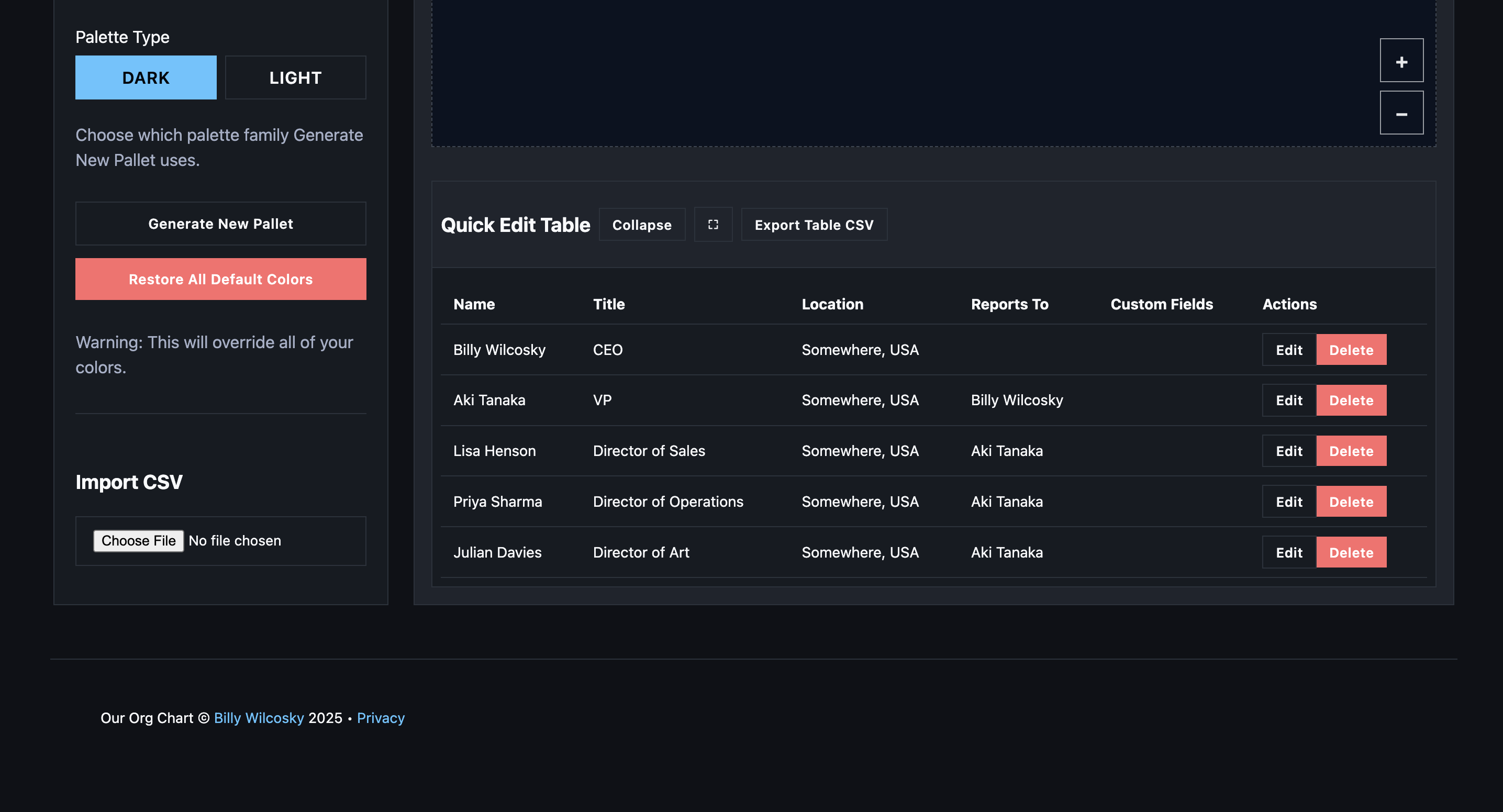Delete the Julian Davies row
The width and height of the screenshot is (1503, 812).
[1351, 552]
